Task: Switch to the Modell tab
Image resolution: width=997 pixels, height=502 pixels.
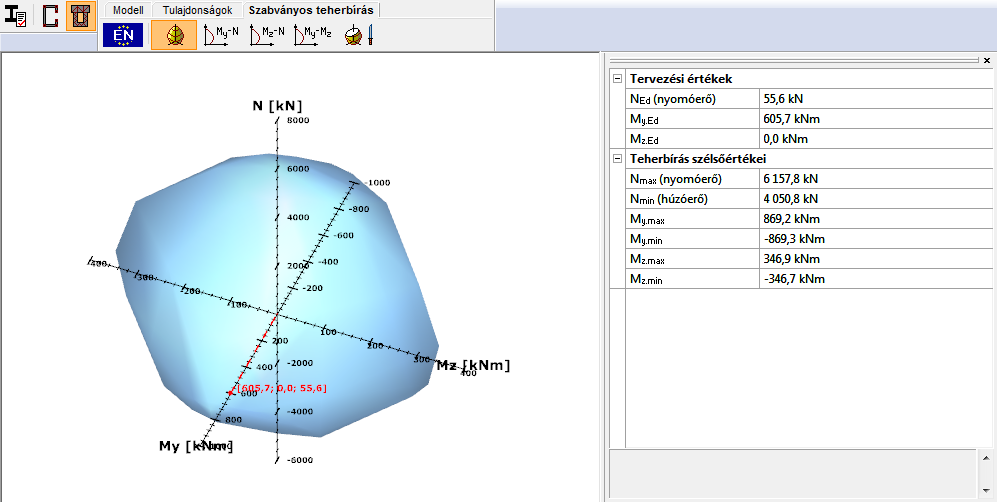Action: click(128, 10)
